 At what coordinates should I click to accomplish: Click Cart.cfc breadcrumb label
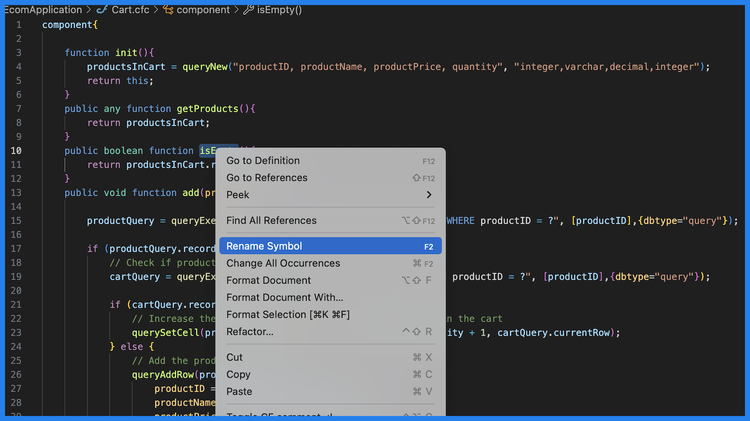pos(131,10)
